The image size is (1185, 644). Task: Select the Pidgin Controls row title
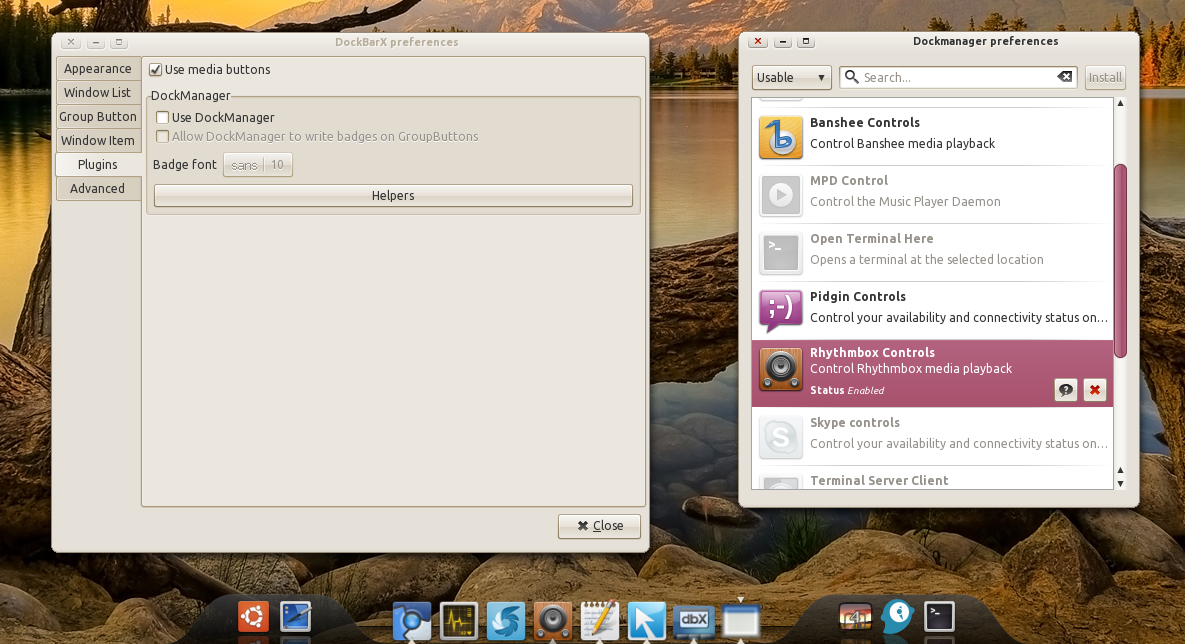[858, 297]
